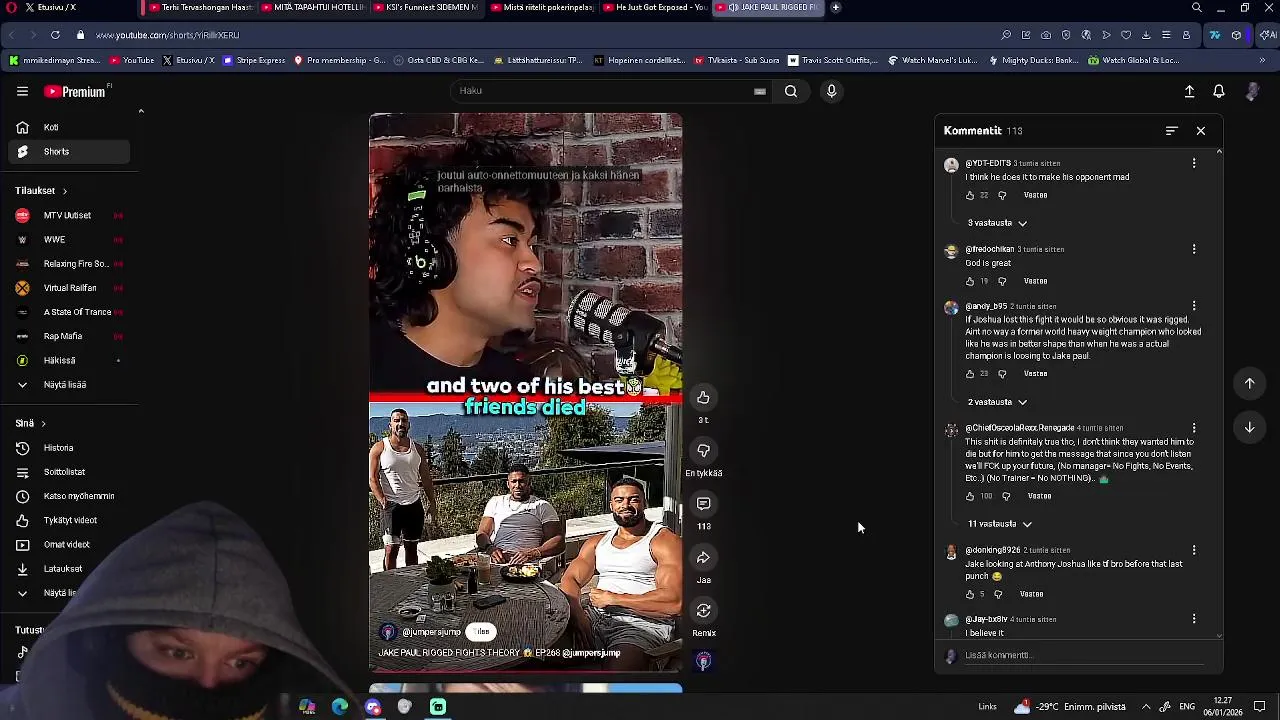Screen dimensions: 1280x720
Task: Open MTV Uutiset channel
Action: point(65,215)
